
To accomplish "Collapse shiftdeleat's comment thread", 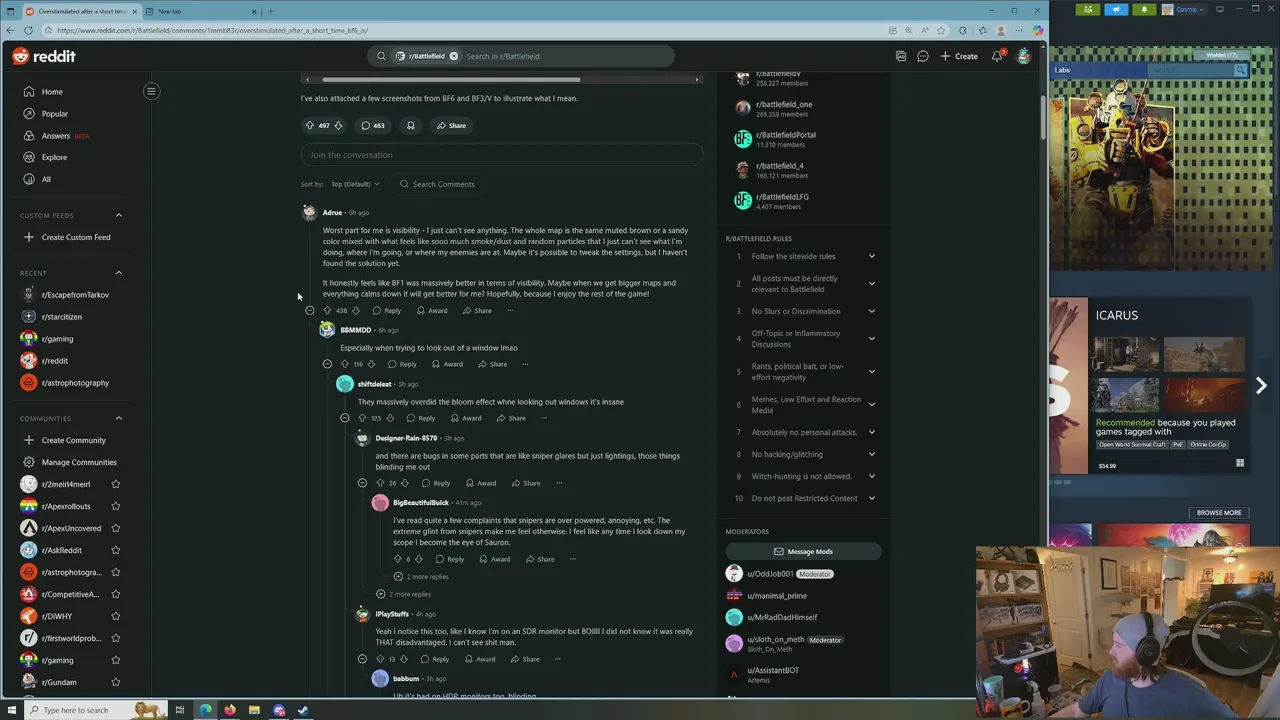I will tap(345, 418).
